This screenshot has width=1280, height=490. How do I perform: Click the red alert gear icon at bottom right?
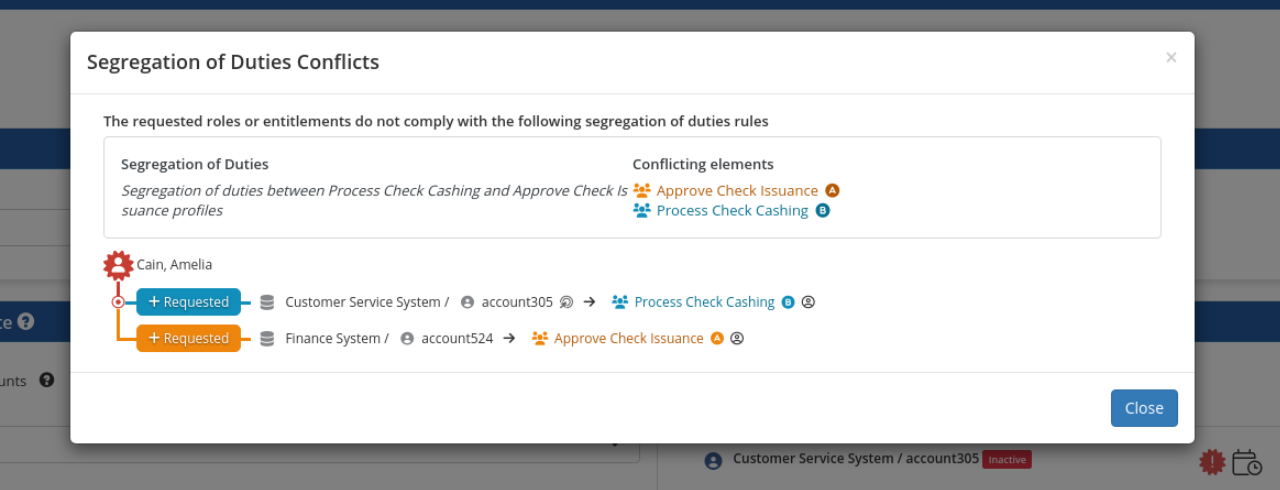[1212, 461]
